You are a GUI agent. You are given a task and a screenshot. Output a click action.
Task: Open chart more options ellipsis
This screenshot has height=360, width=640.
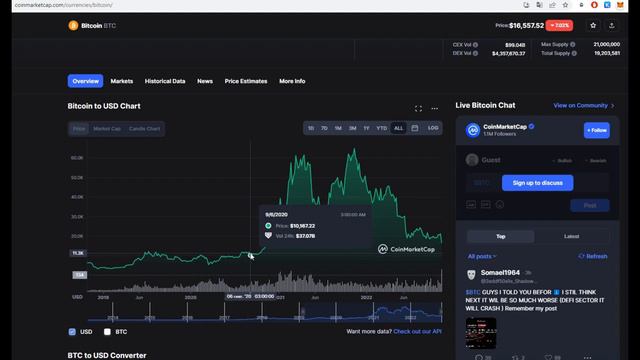(434, 109)
